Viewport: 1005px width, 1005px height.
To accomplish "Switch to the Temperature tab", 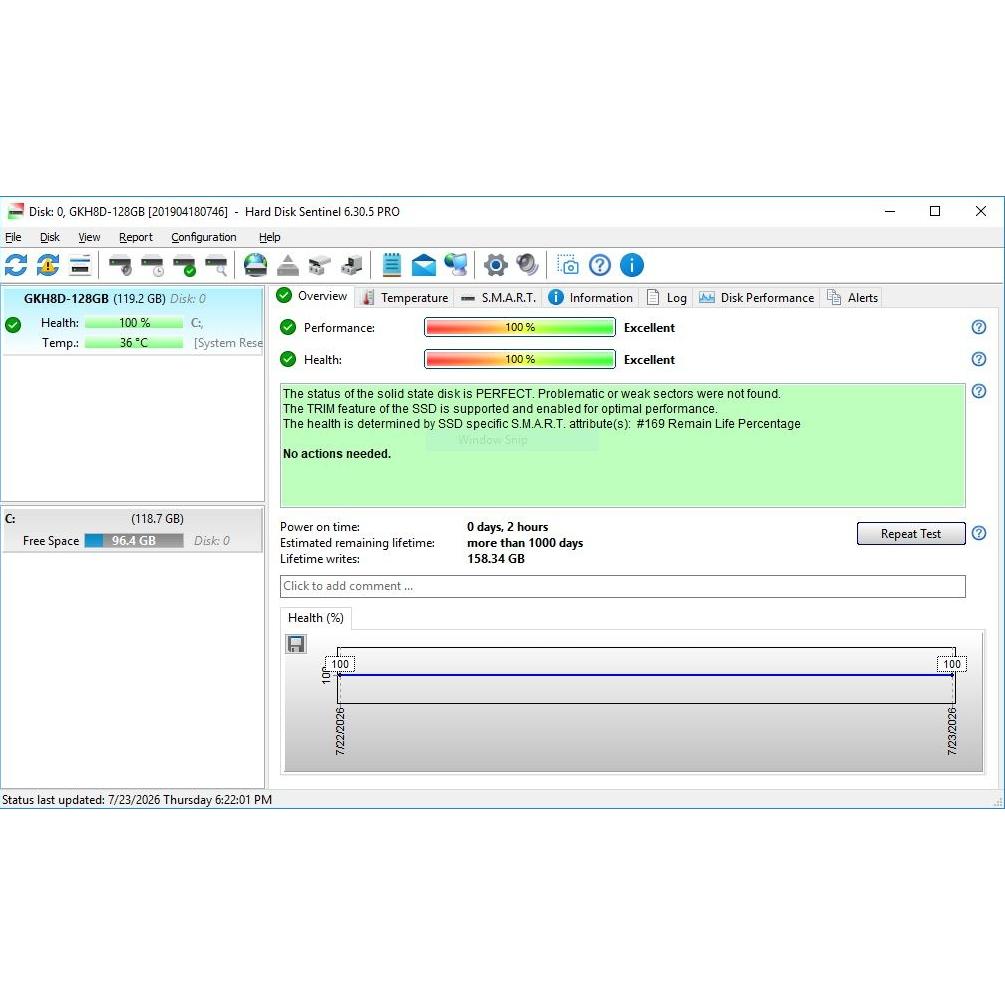I will pyautogui.click(x=405, y=297).
